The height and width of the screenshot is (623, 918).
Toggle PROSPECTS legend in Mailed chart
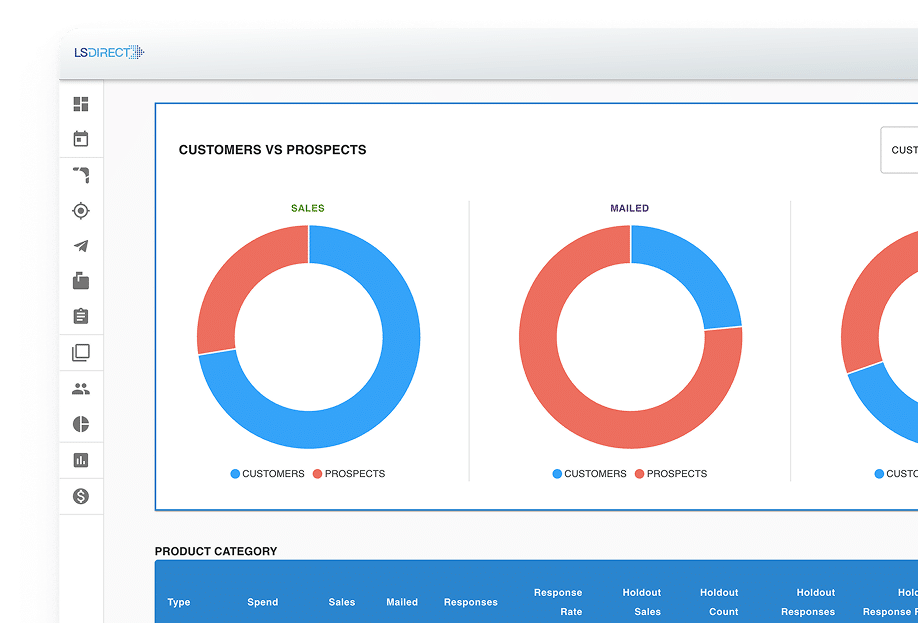pyautogui.click(x=671, y=474)
